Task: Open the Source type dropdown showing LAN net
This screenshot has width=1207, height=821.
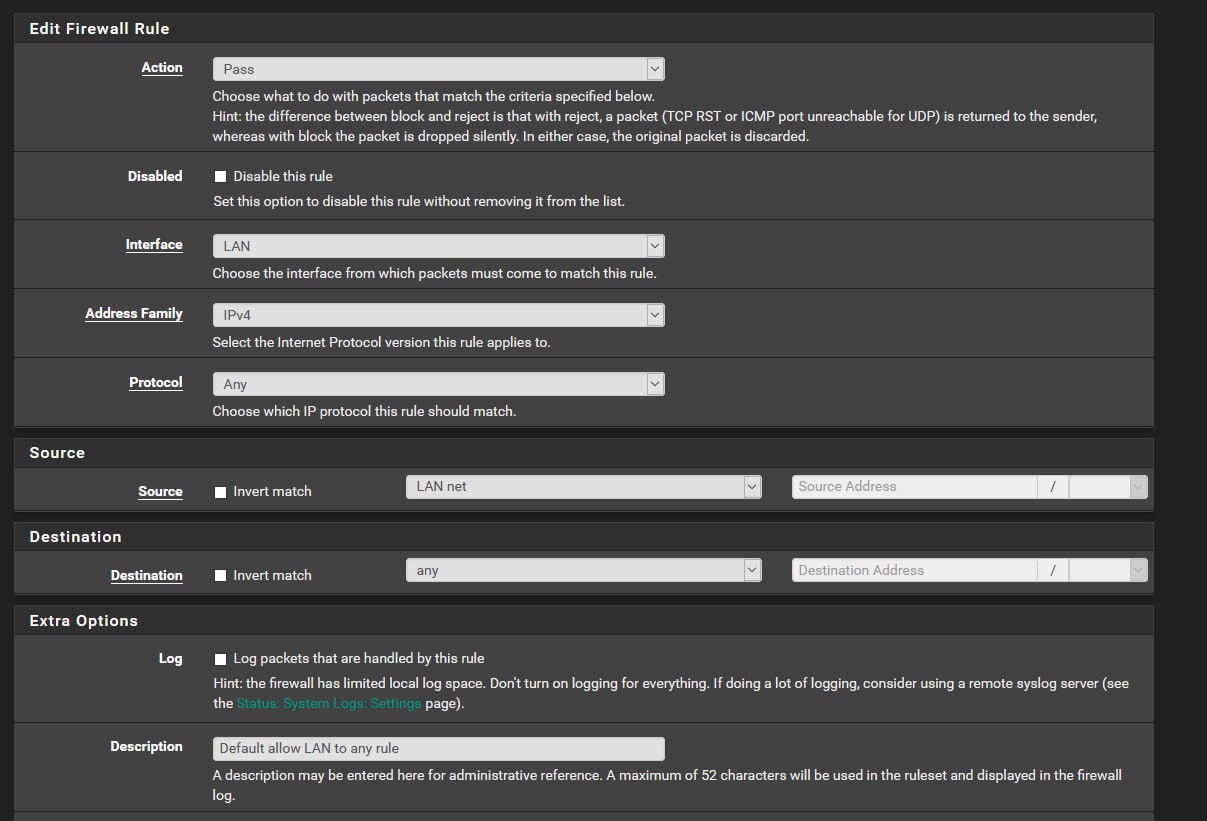Action: click(x=584, y=487)
